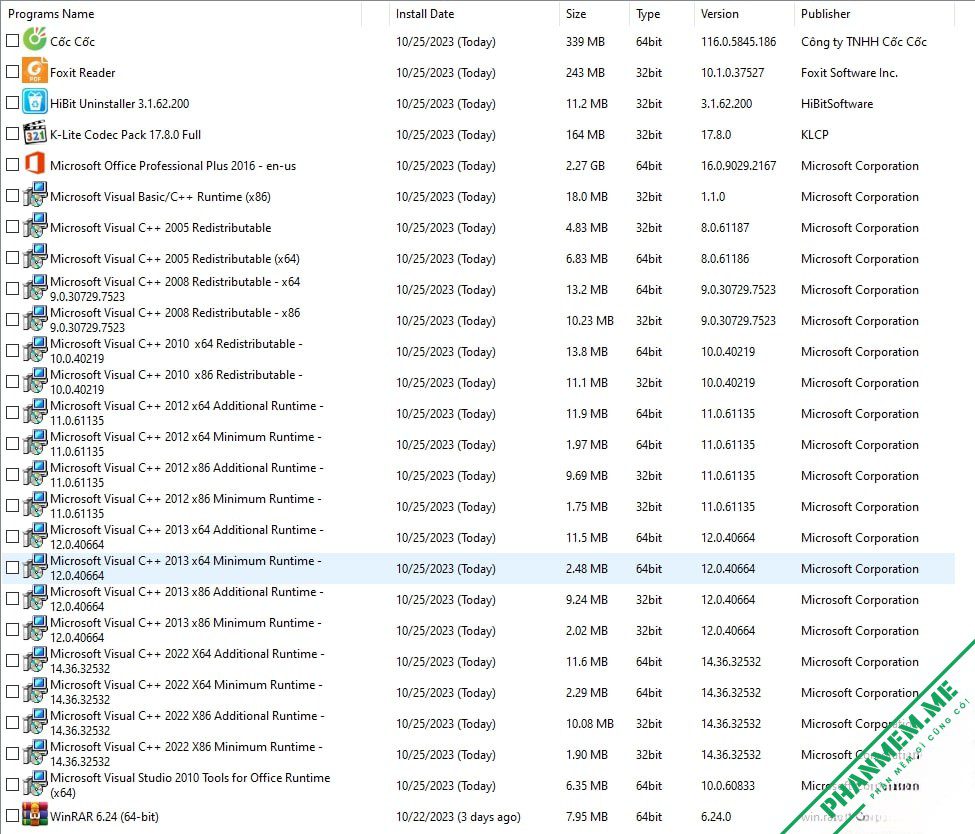Click the '339 MB' size value
The width and height of the screenshot is (975, 834).
(x=585, y=42)
